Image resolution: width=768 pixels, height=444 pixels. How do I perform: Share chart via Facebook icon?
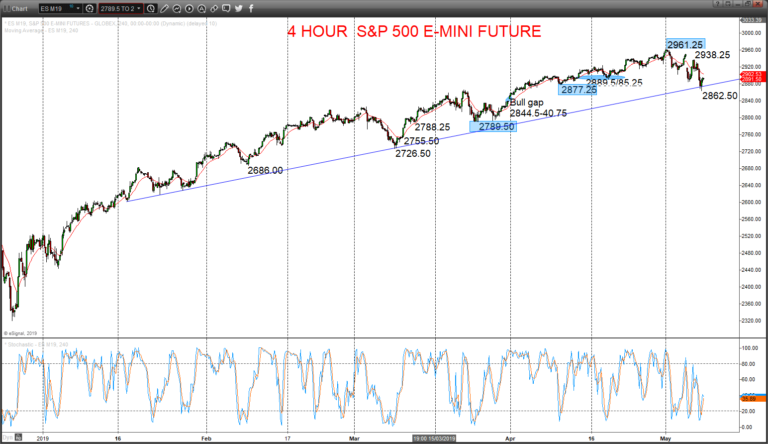251,8
